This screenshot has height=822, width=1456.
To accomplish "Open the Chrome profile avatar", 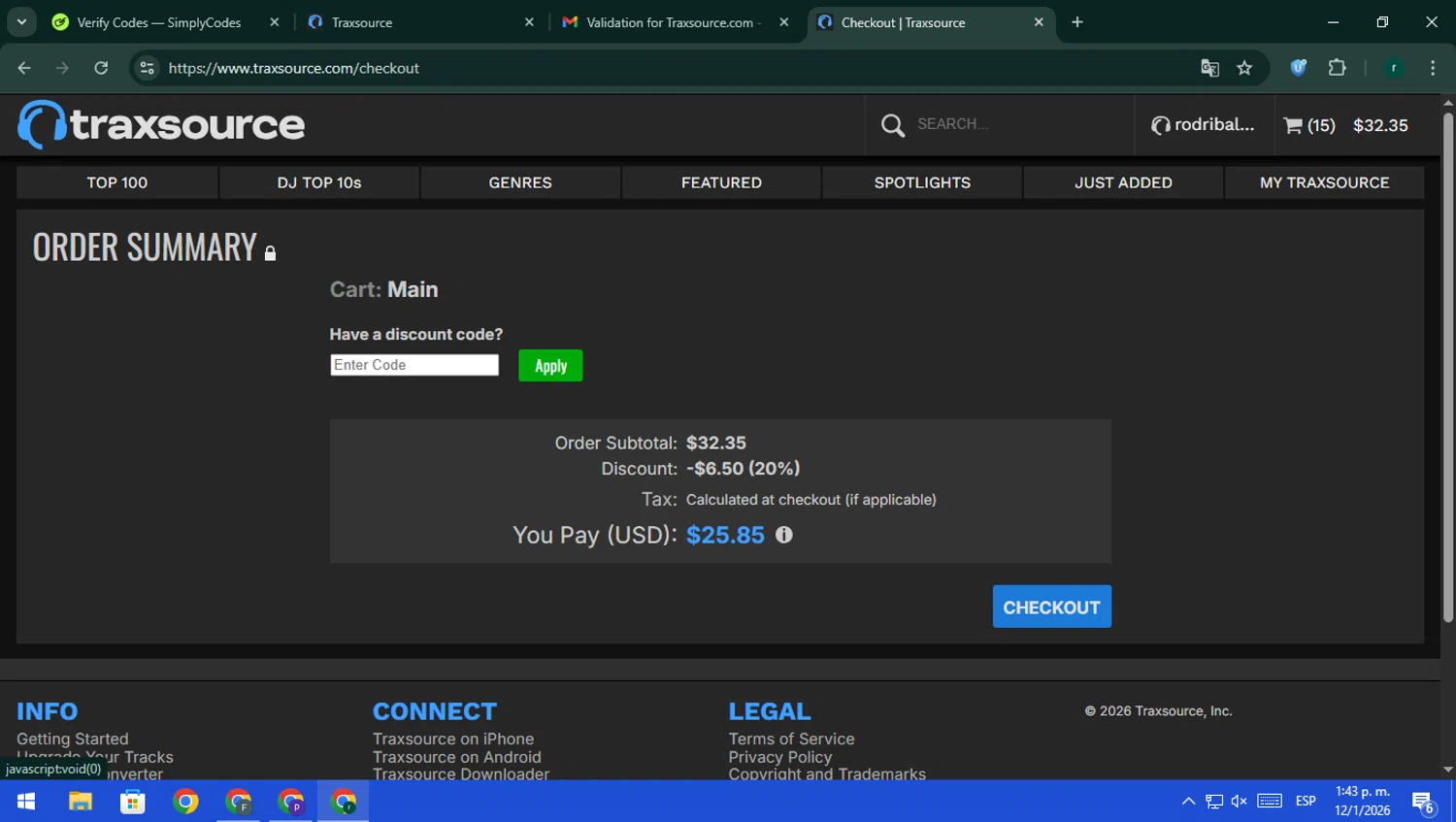I will (x=1394, y=68).
